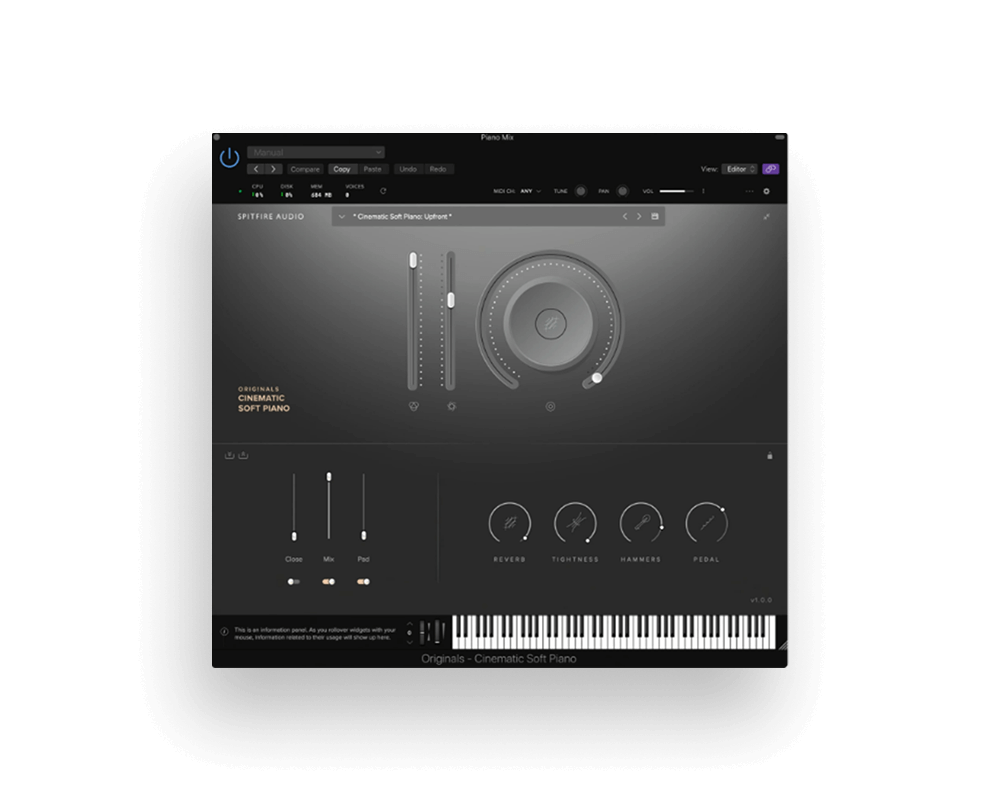Open the MIDI channel ANY dropdown
This screenshot has height=800, width=1000.
pos(531,191)
